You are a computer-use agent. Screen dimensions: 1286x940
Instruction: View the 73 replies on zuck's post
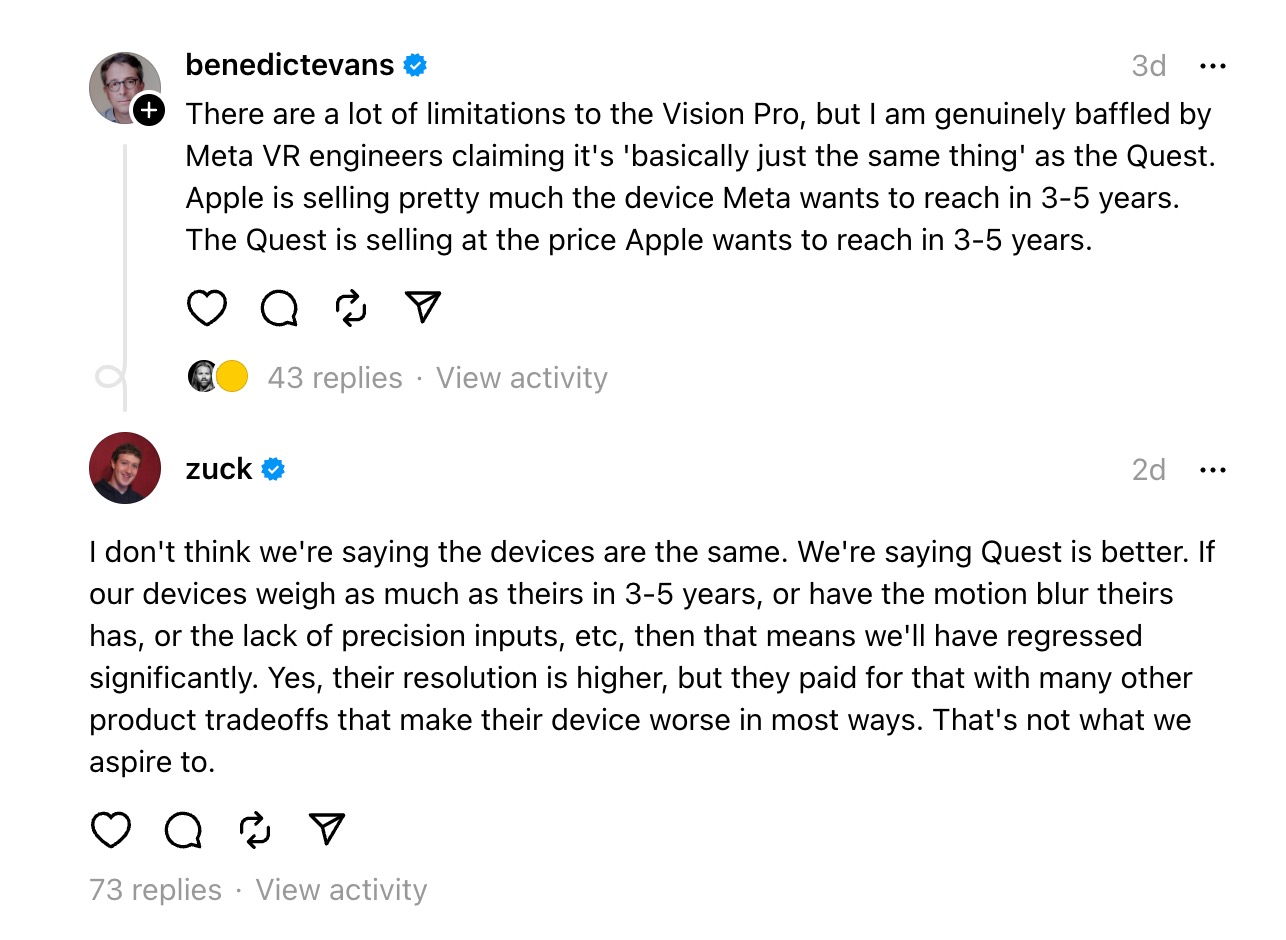pos(156,890)
